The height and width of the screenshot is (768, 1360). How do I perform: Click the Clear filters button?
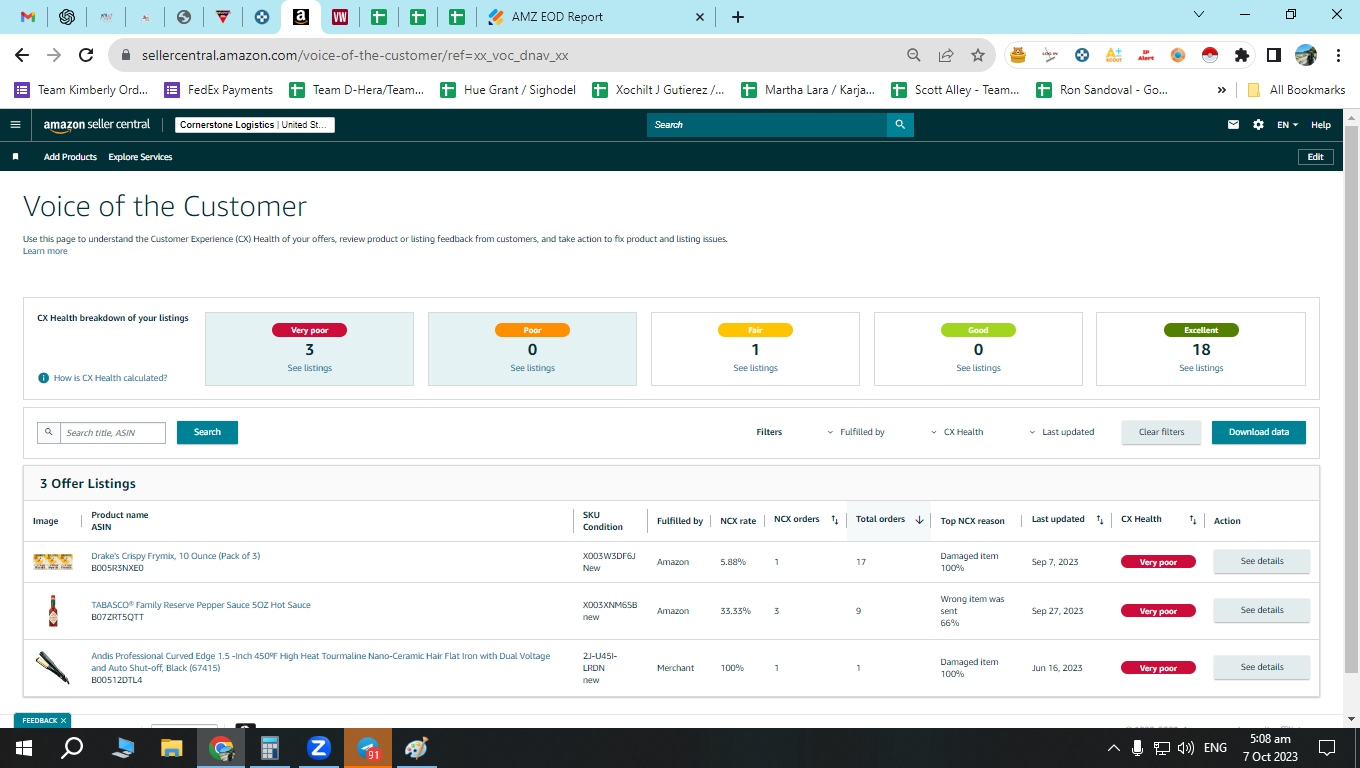click(x=1161, y=432)
